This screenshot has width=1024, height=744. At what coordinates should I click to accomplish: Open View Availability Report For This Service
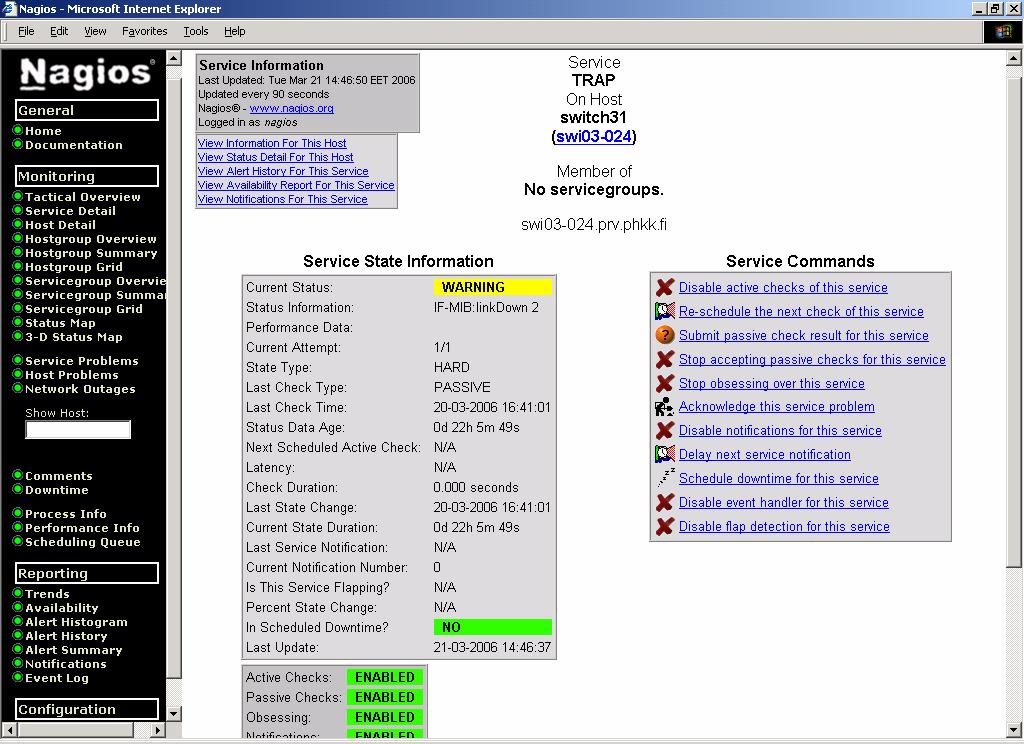pyautogui.click(x=296, y=186)
